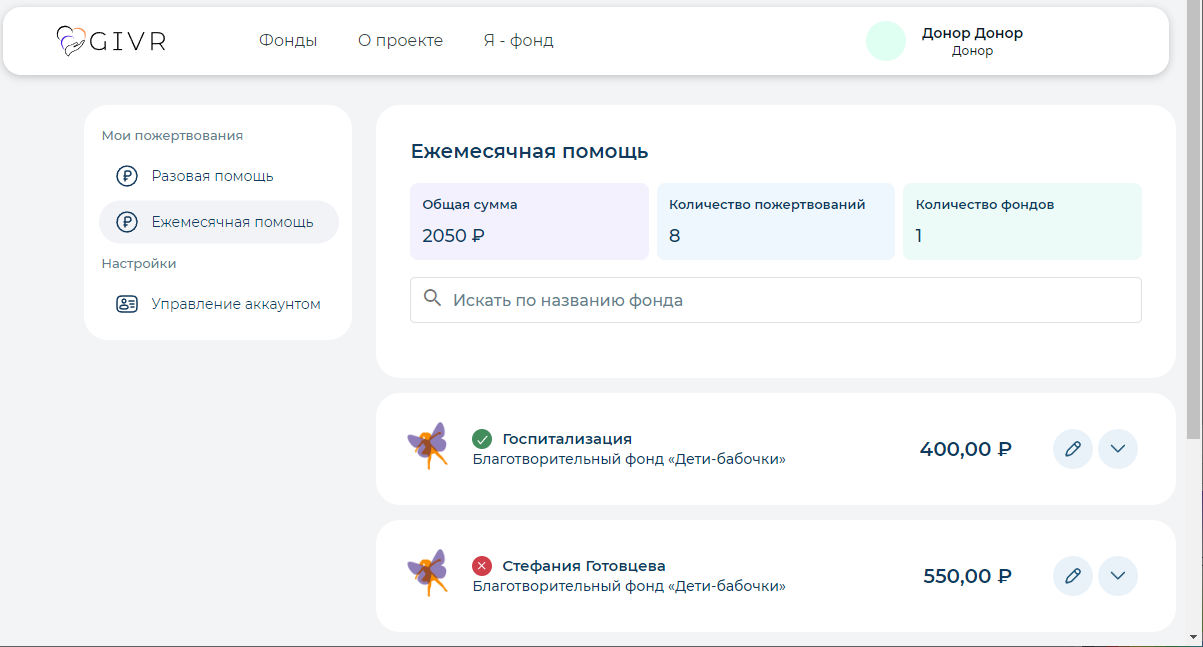Click into the fund name search field
The image size is (1203, 647).
[700, 298]
